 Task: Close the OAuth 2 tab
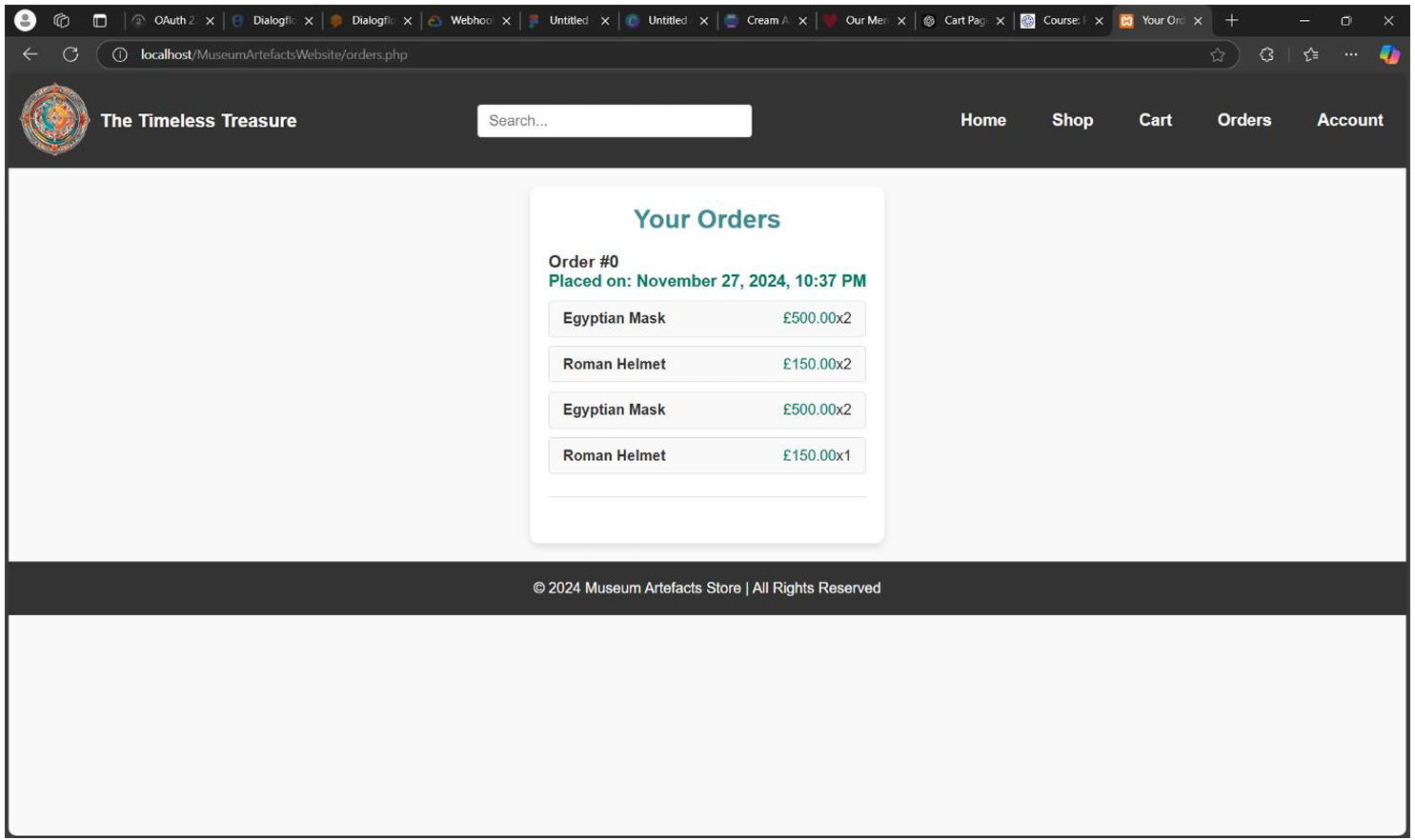pos(210,21)
